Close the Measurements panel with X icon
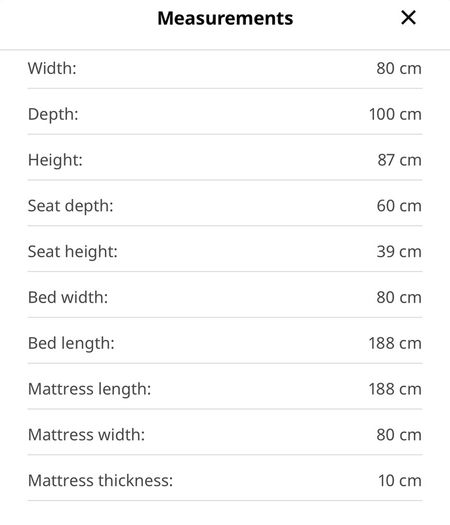 [408, 17]
